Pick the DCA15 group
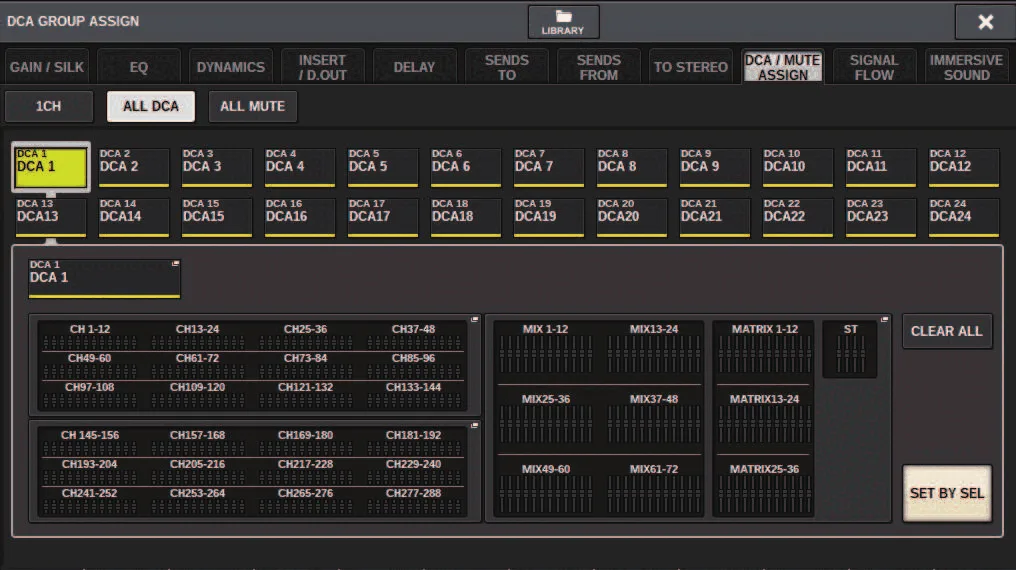1016x570 pixels. click(216, 217)
